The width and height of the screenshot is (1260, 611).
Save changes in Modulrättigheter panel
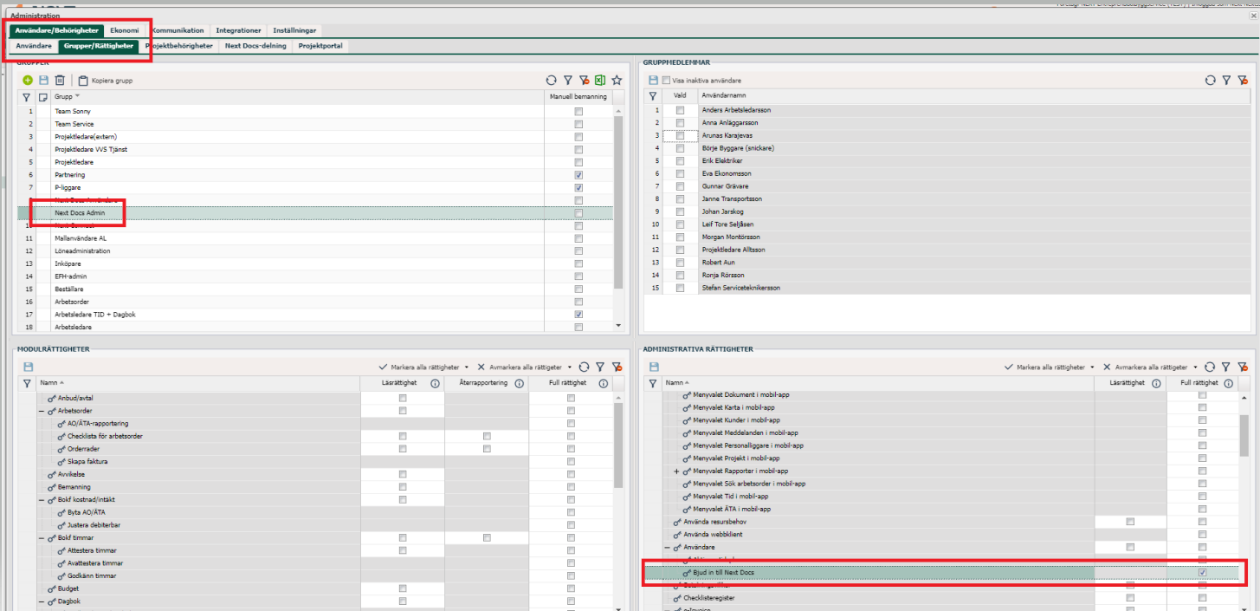[27, 367]
